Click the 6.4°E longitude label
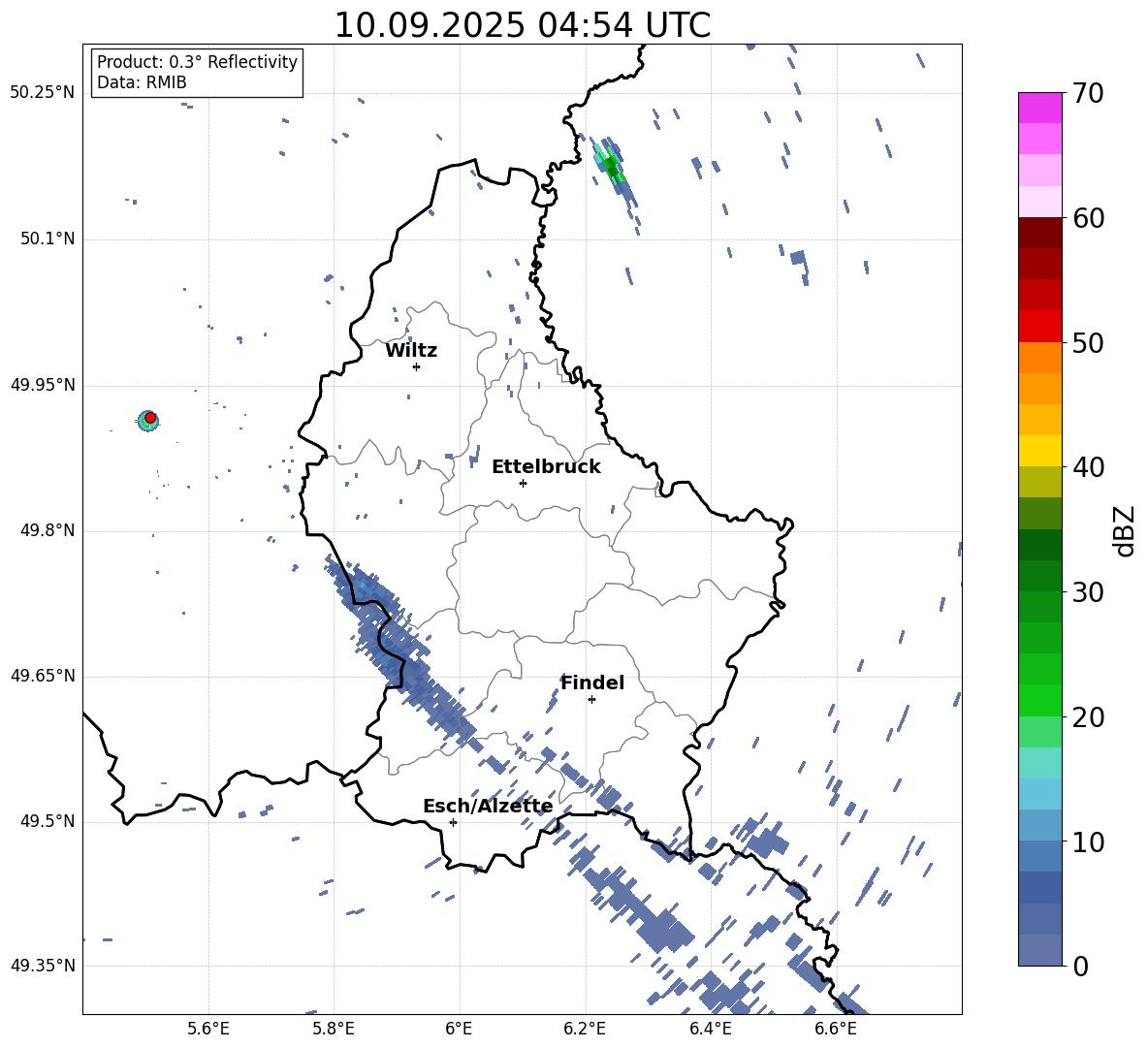Screen dimensions: 1148x1048 [x=711, y=1029]
